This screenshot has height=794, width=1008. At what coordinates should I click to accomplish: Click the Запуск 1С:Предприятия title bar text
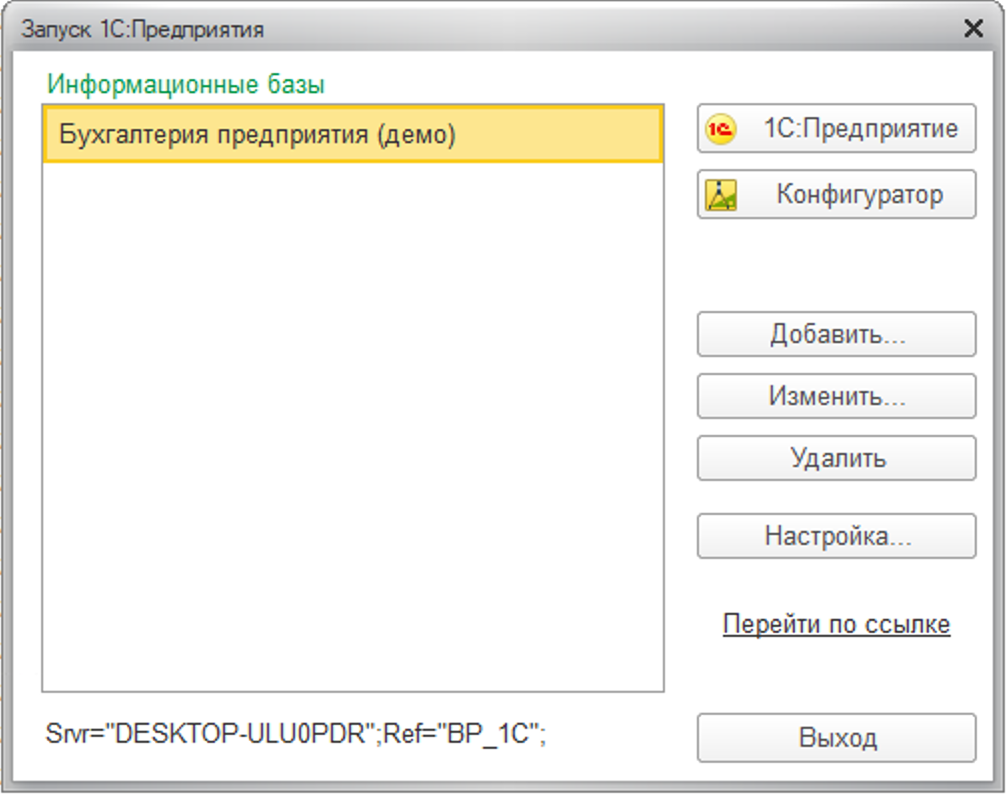(143, 30)
